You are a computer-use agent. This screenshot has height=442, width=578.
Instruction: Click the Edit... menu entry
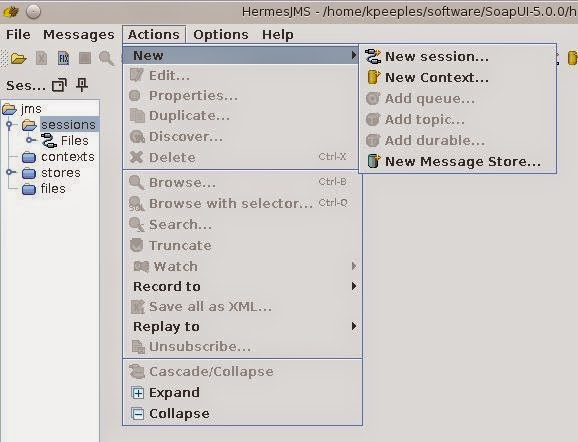[241, 76]
